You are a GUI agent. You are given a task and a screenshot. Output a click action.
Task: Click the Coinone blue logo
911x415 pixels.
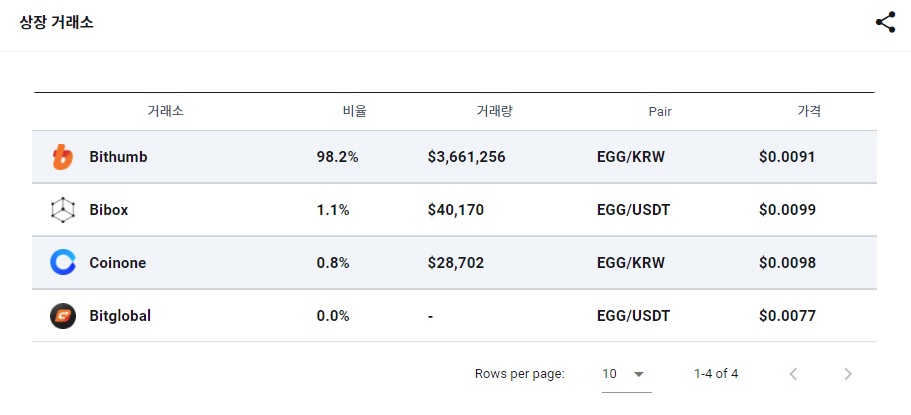coord(63,263)
